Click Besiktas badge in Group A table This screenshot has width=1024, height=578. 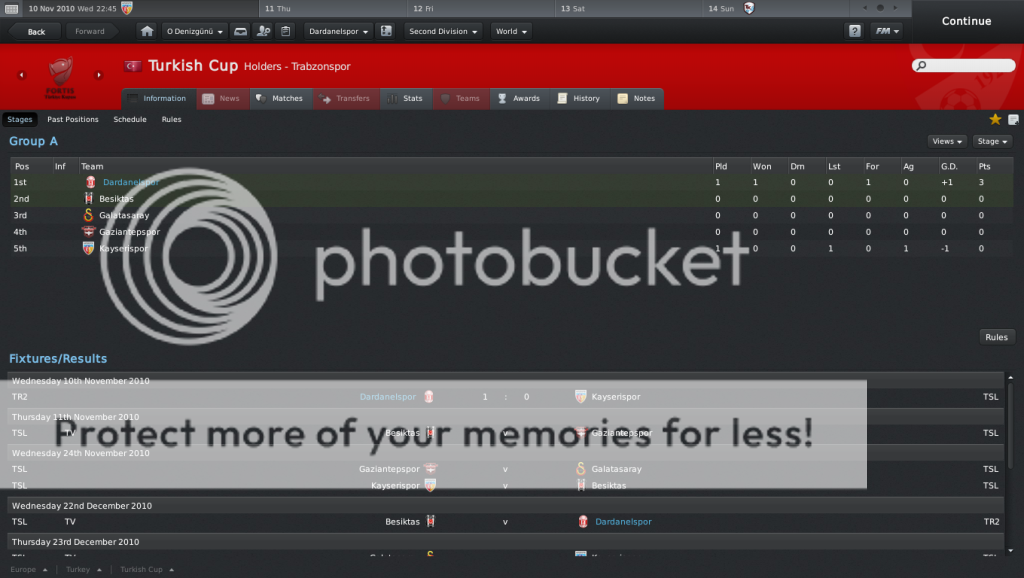(88, 199)
